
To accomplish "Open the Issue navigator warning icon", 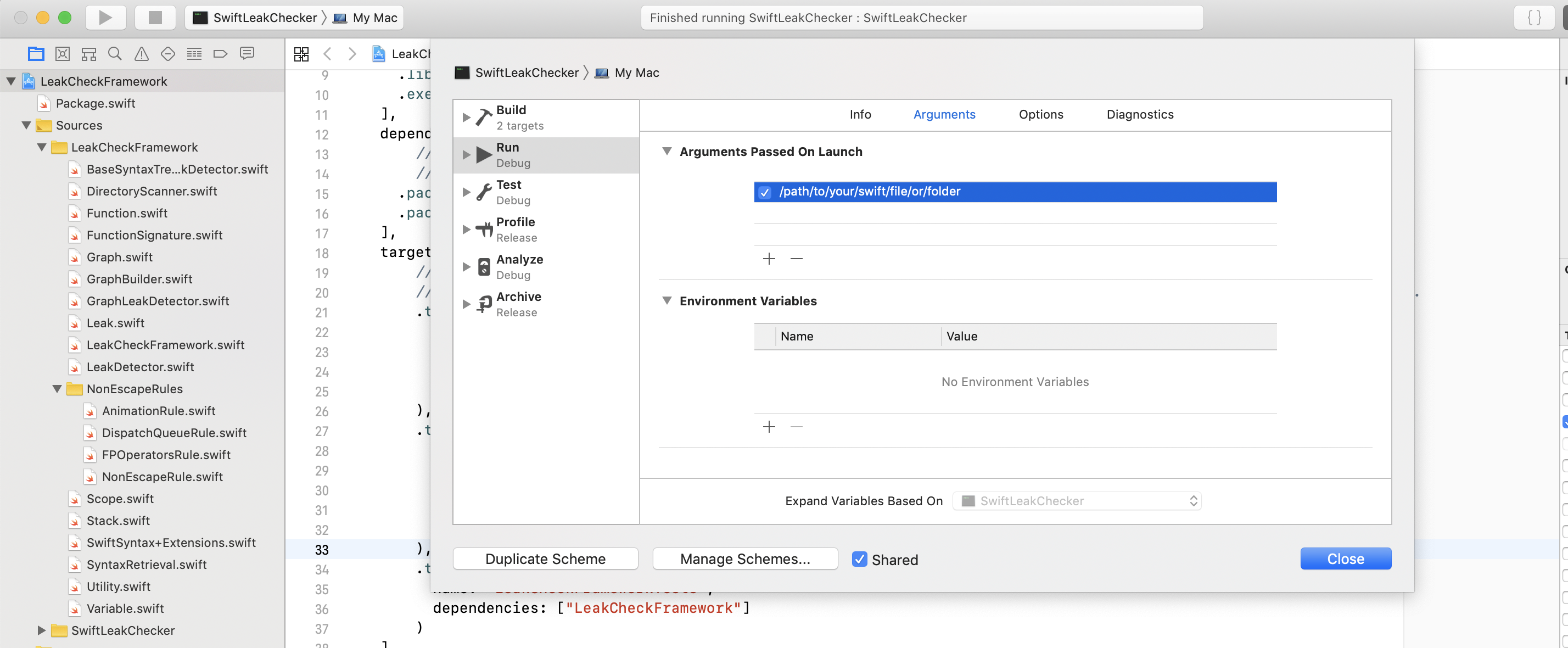I will click(x=141, y=54).
